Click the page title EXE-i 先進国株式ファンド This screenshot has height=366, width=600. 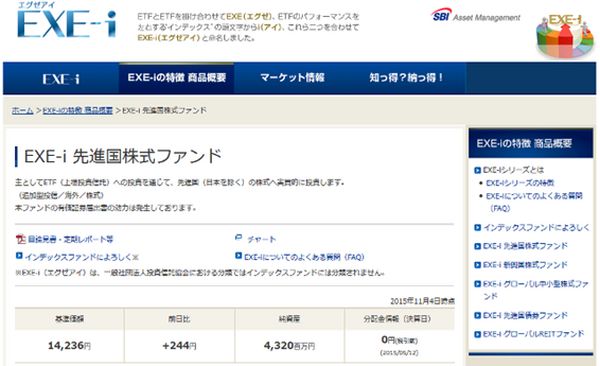[123, 156]
